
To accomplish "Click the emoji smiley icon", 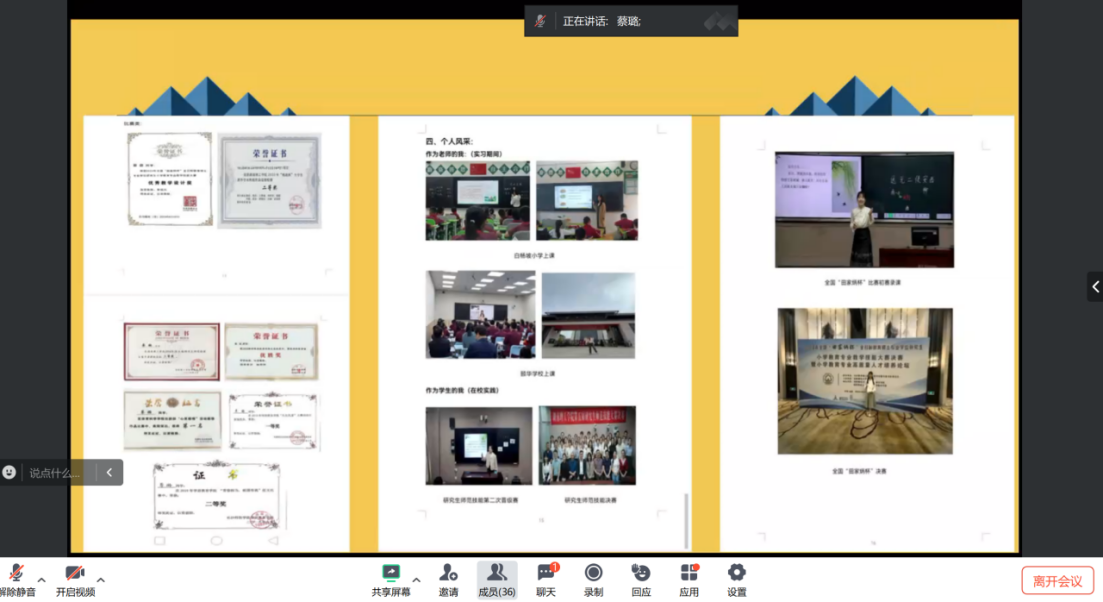I will click(10, 473).
